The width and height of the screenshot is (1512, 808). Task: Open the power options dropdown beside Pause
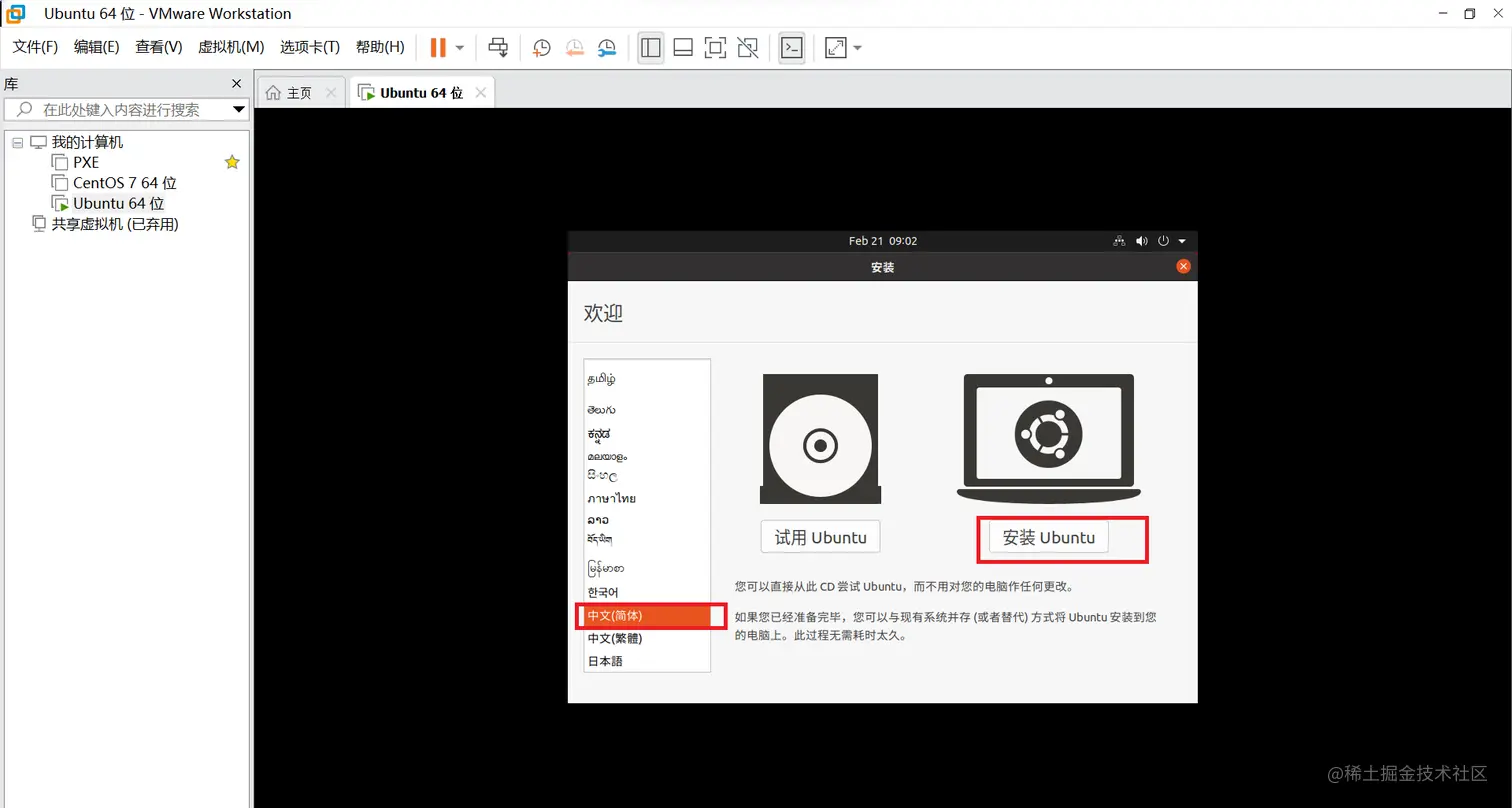(460, 48)
